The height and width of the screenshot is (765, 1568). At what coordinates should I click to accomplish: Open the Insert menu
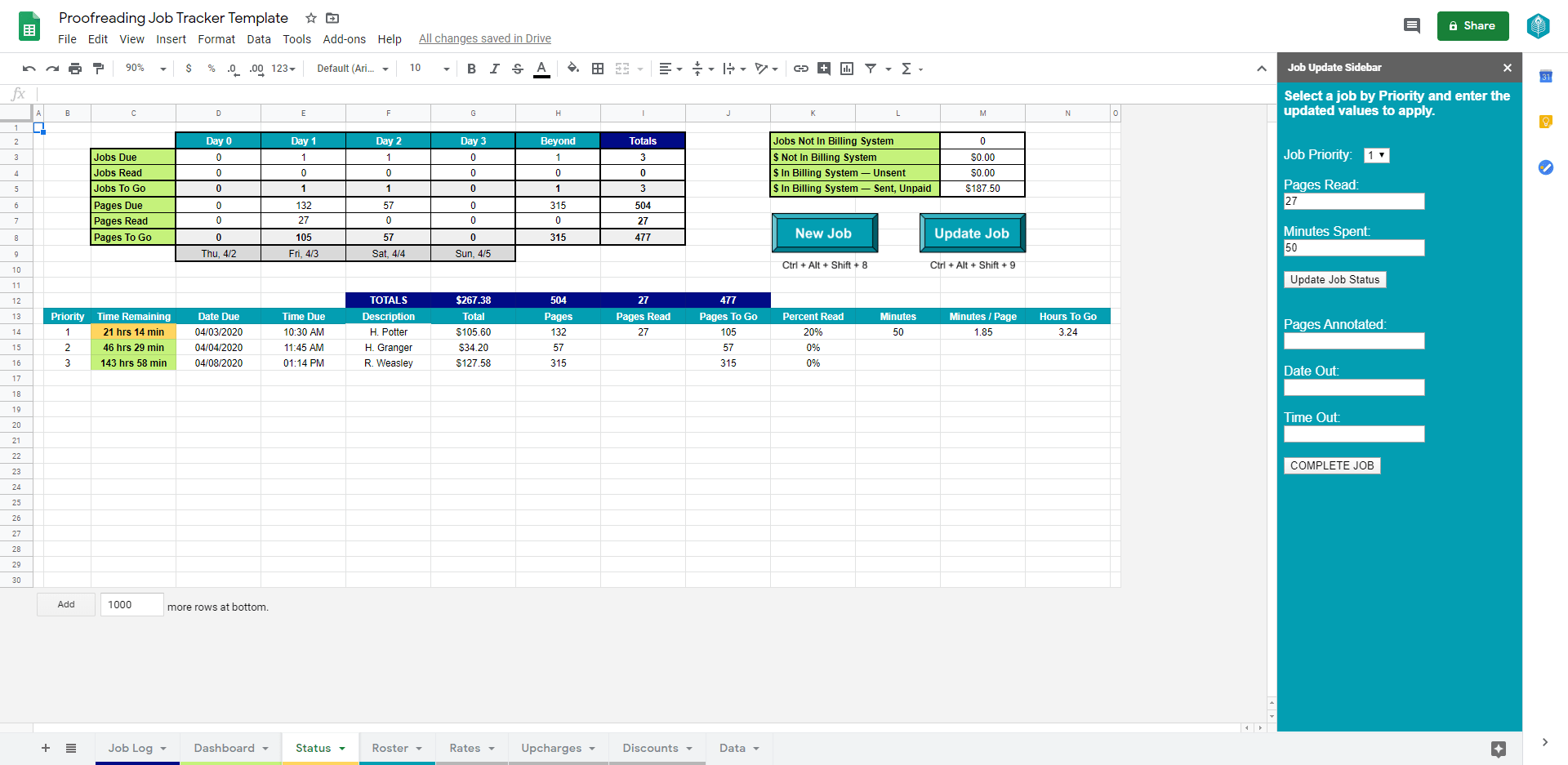(x=171, y=39)
